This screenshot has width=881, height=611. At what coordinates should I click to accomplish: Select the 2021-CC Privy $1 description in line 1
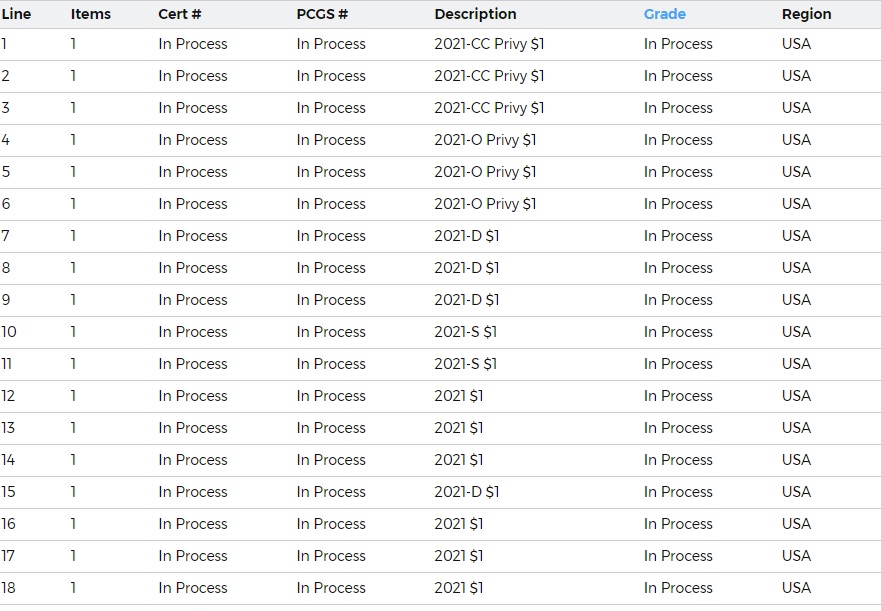click(489, 44)
